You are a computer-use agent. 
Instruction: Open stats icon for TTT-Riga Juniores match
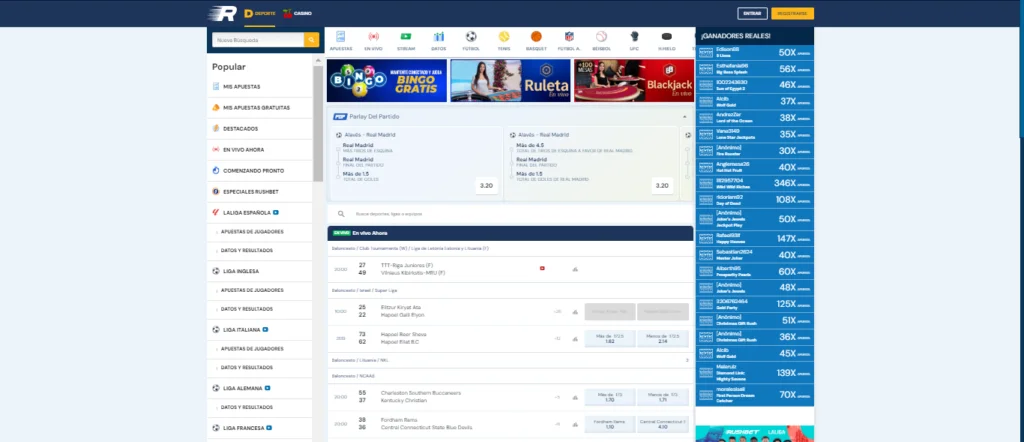575,269
